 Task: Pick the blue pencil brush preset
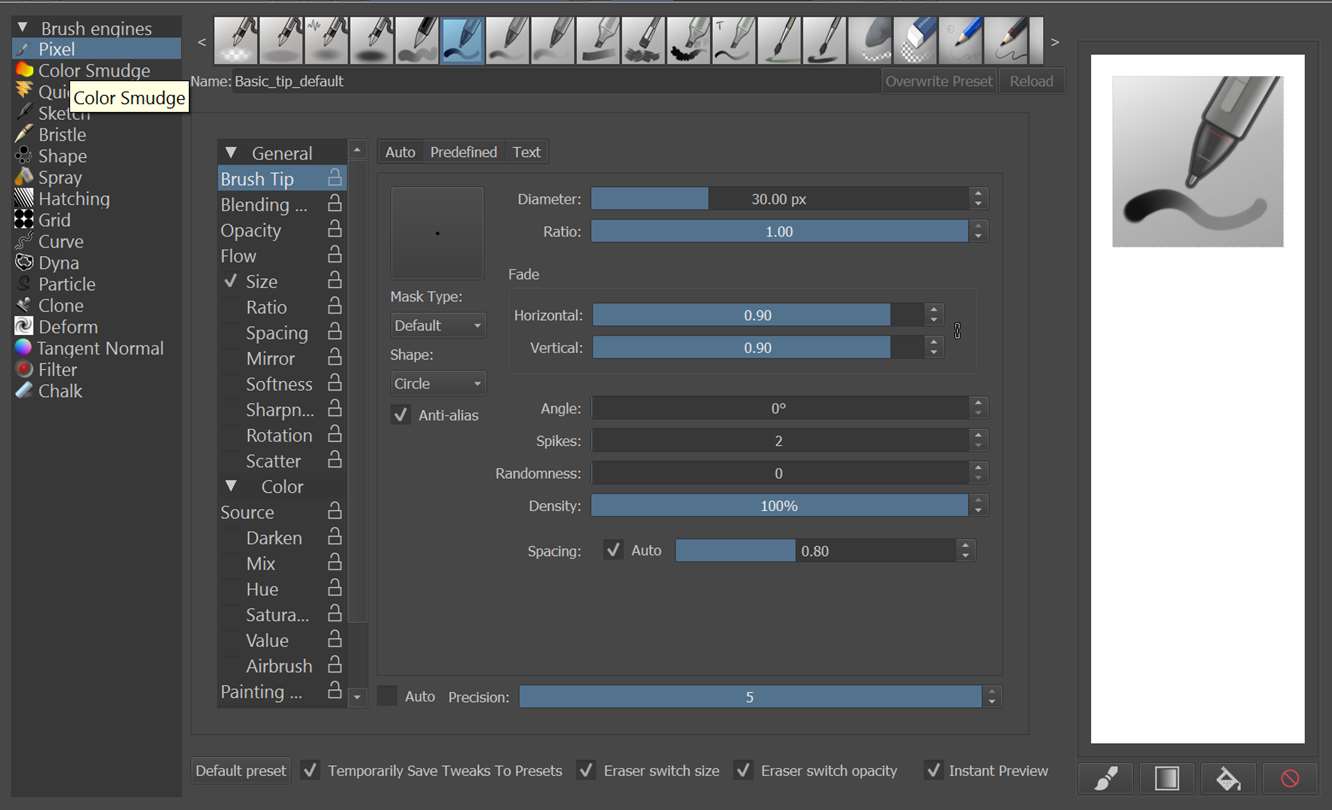point(961,41)
